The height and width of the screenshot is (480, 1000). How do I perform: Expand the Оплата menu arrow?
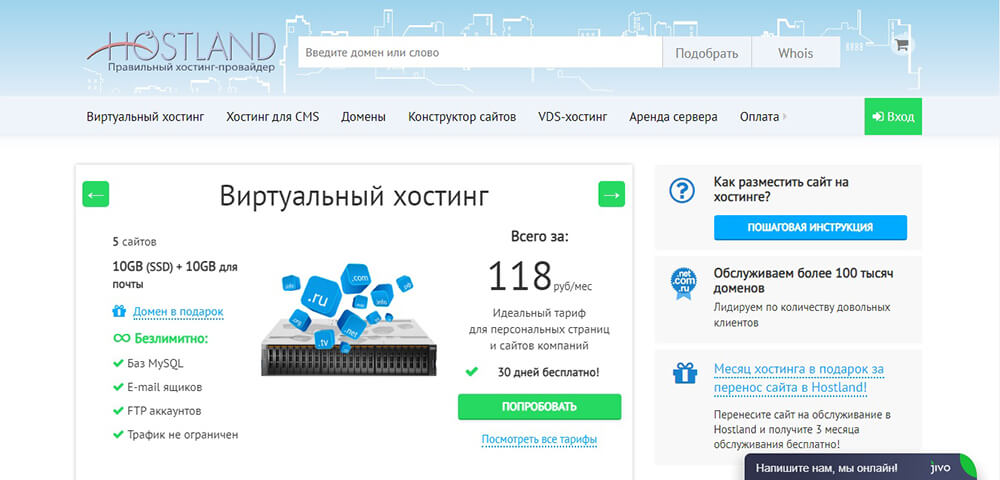pyautogui.click(x=784, y=117)
